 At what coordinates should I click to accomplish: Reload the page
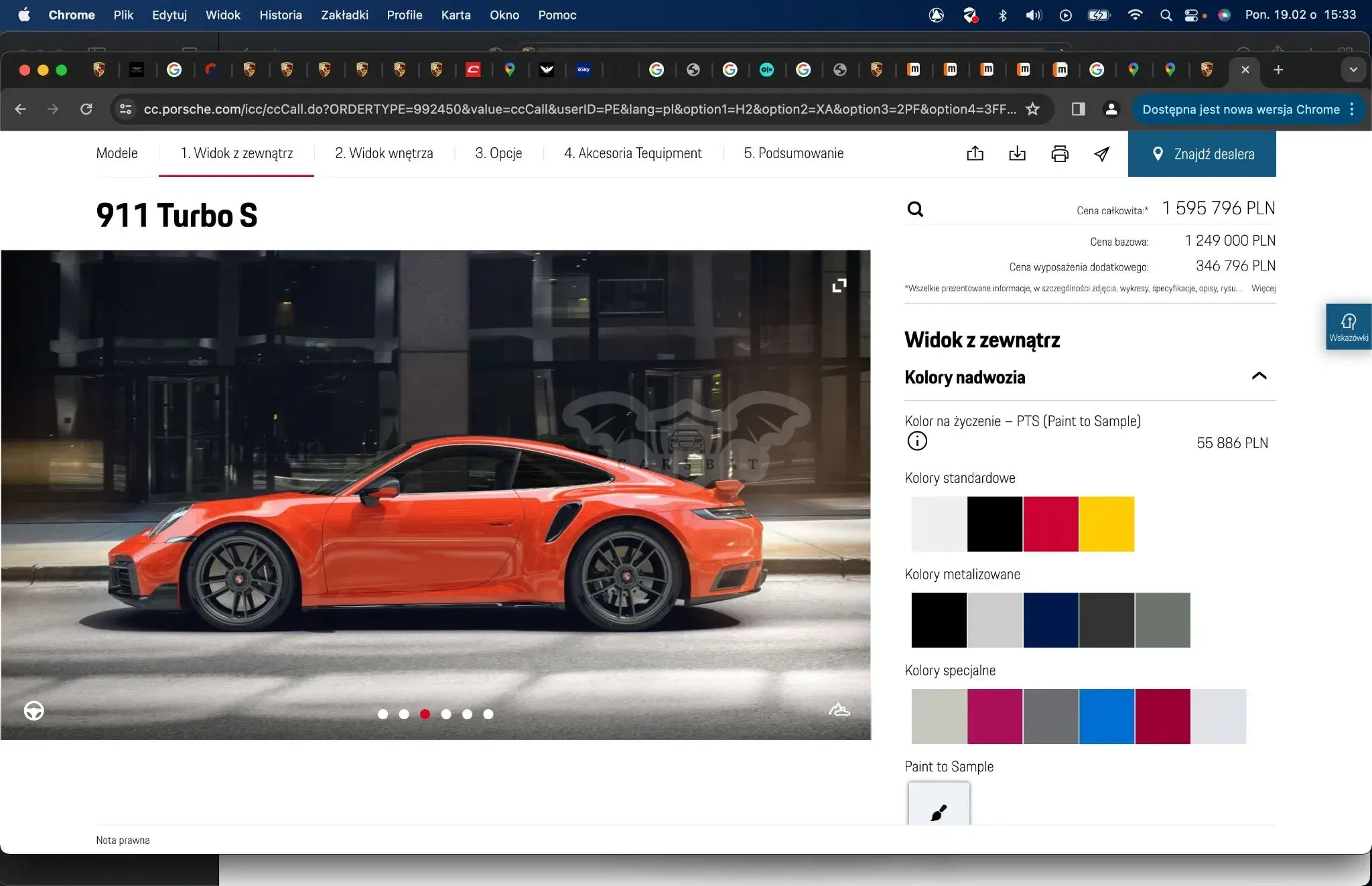pyautogui.click(x=86, y=108)
